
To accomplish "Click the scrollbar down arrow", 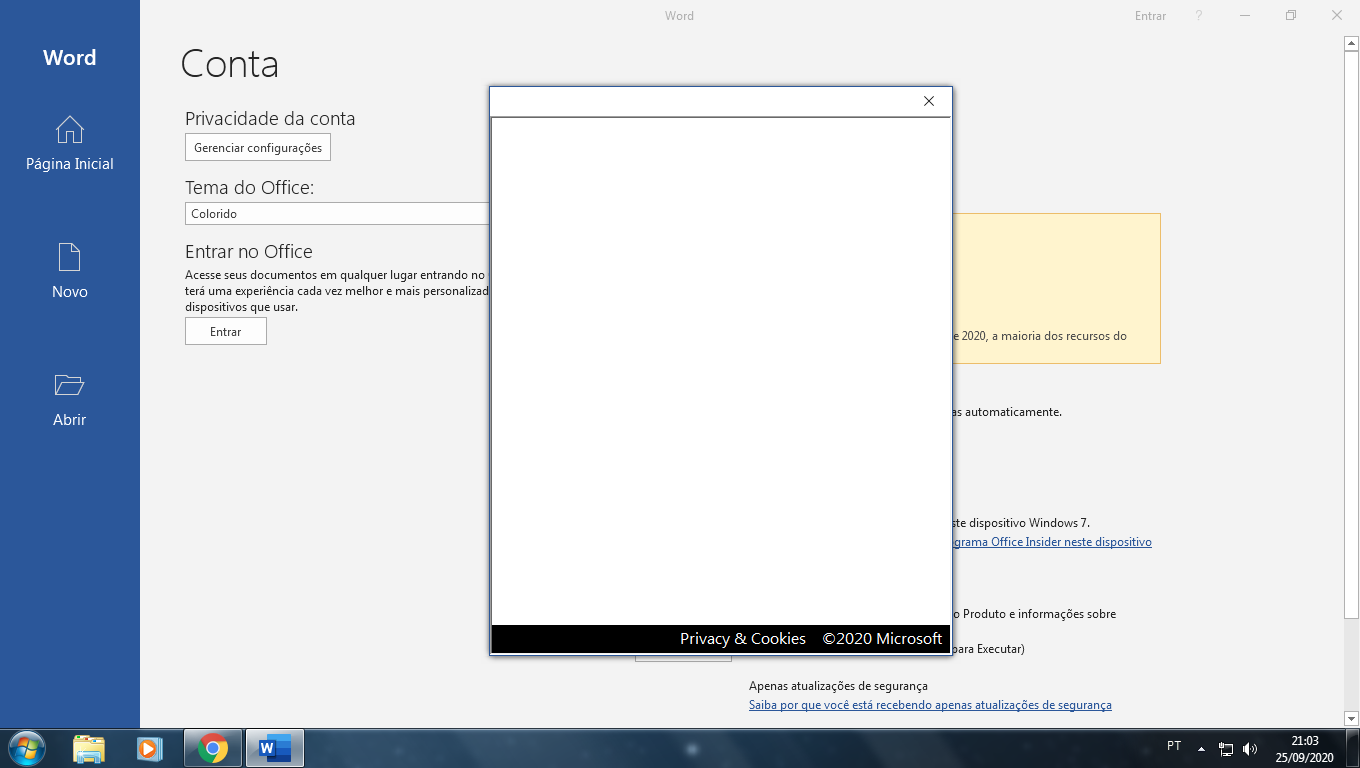I will pos(1351,718).
